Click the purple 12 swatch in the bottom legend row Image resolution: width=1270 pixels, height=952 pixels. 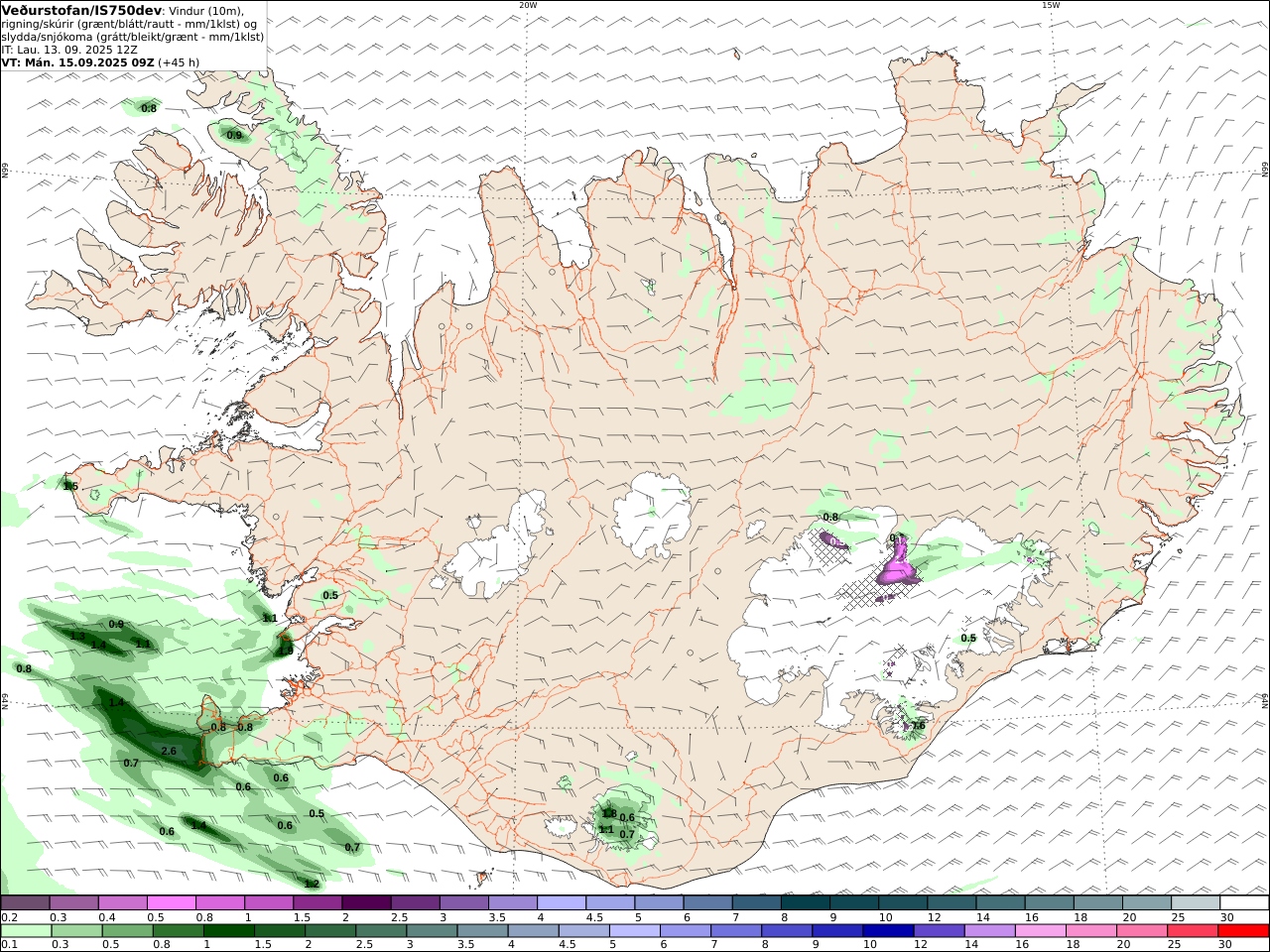(x=939, y=931)
